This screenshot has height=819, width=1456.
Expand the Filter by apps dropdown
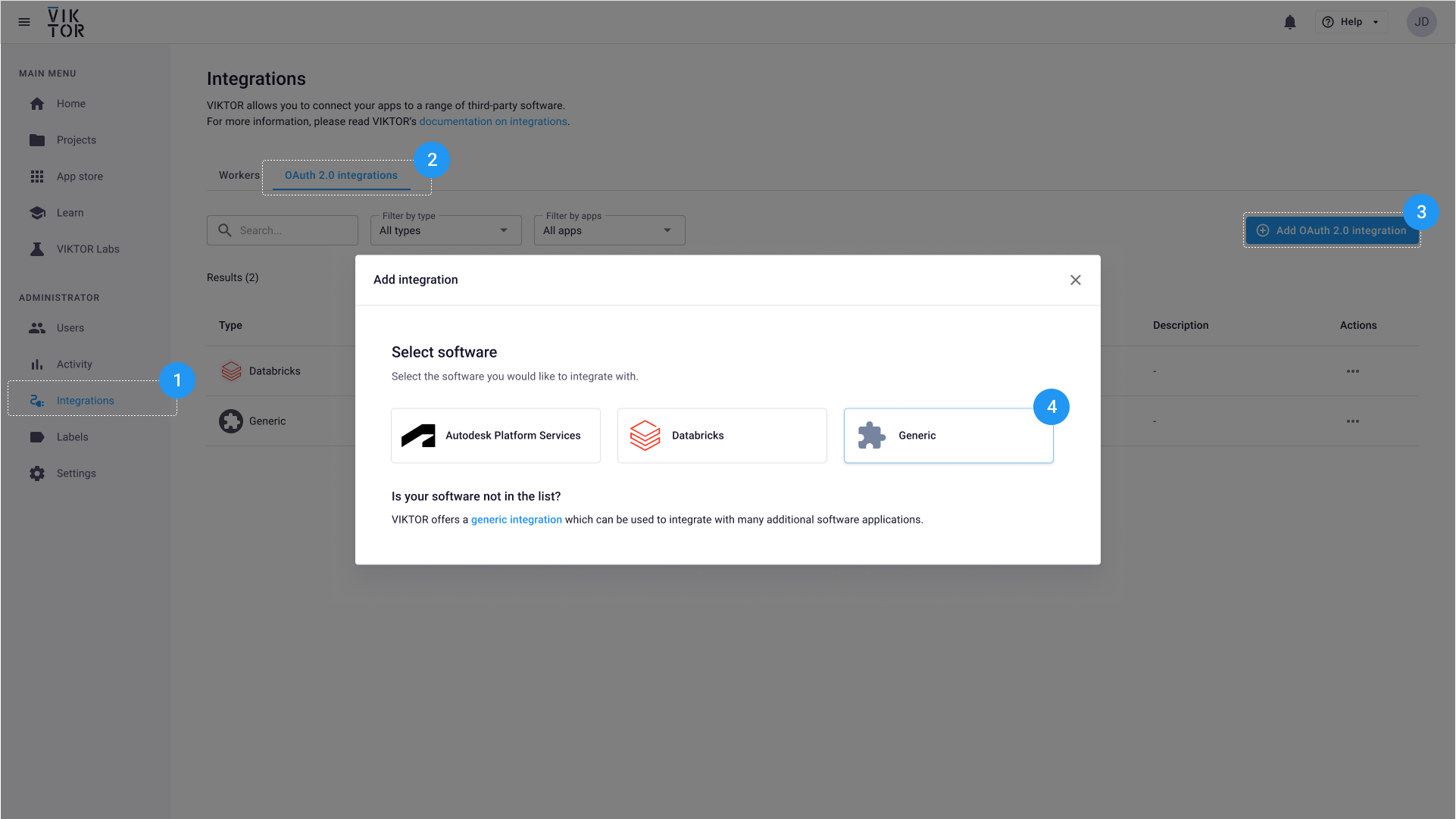tap(609, 230)
